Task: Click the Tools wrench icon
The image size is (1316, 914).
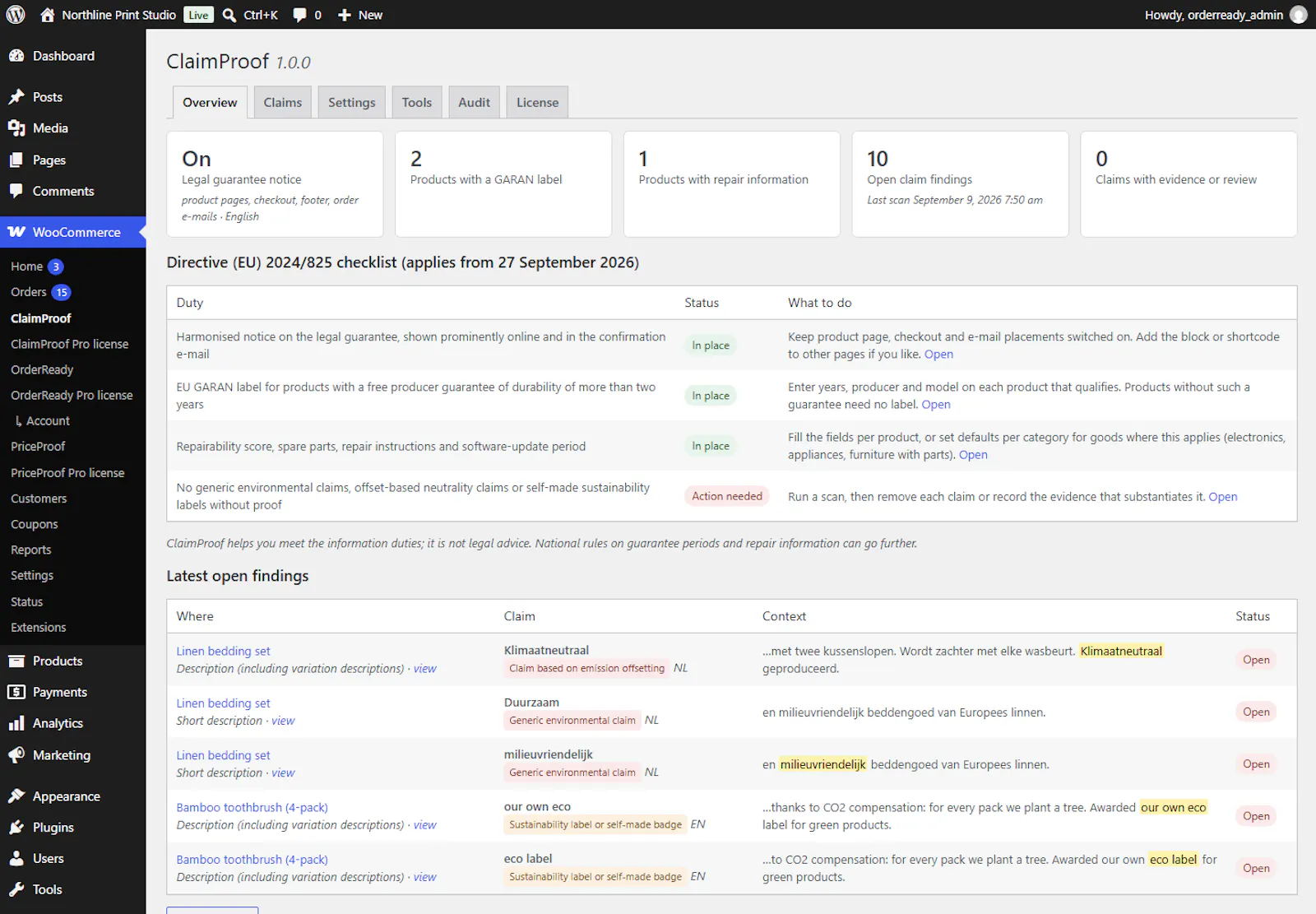Action: (x=16, y=889)
